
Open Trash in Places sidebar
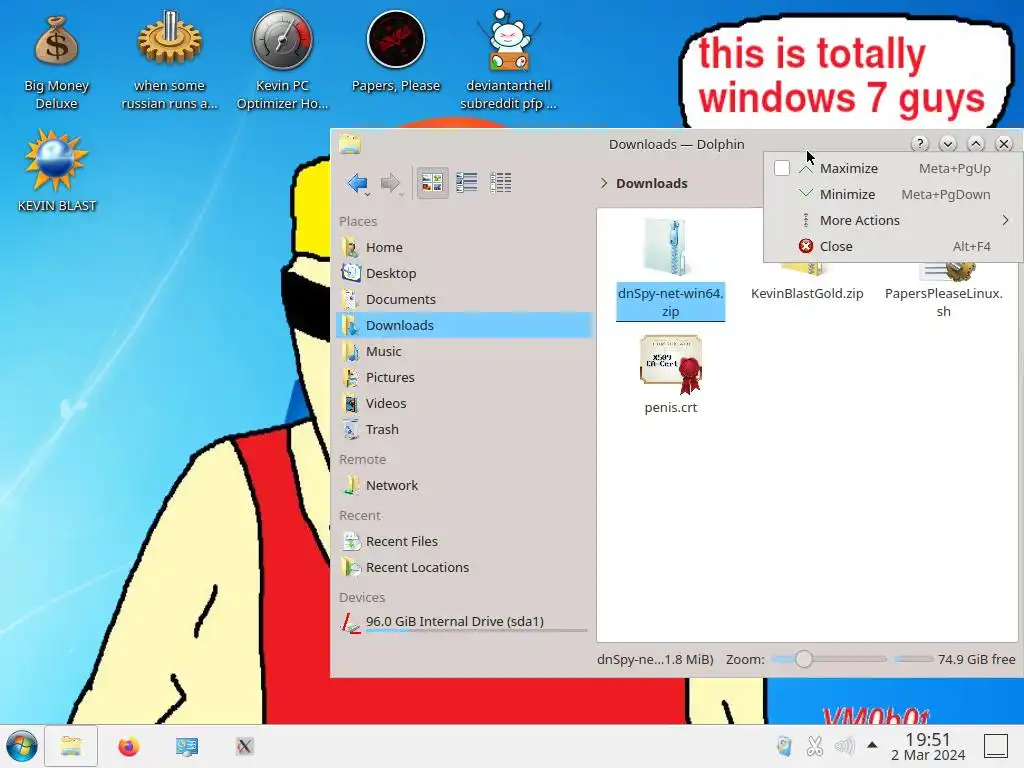pyautogui.click(x=464, y=430)
